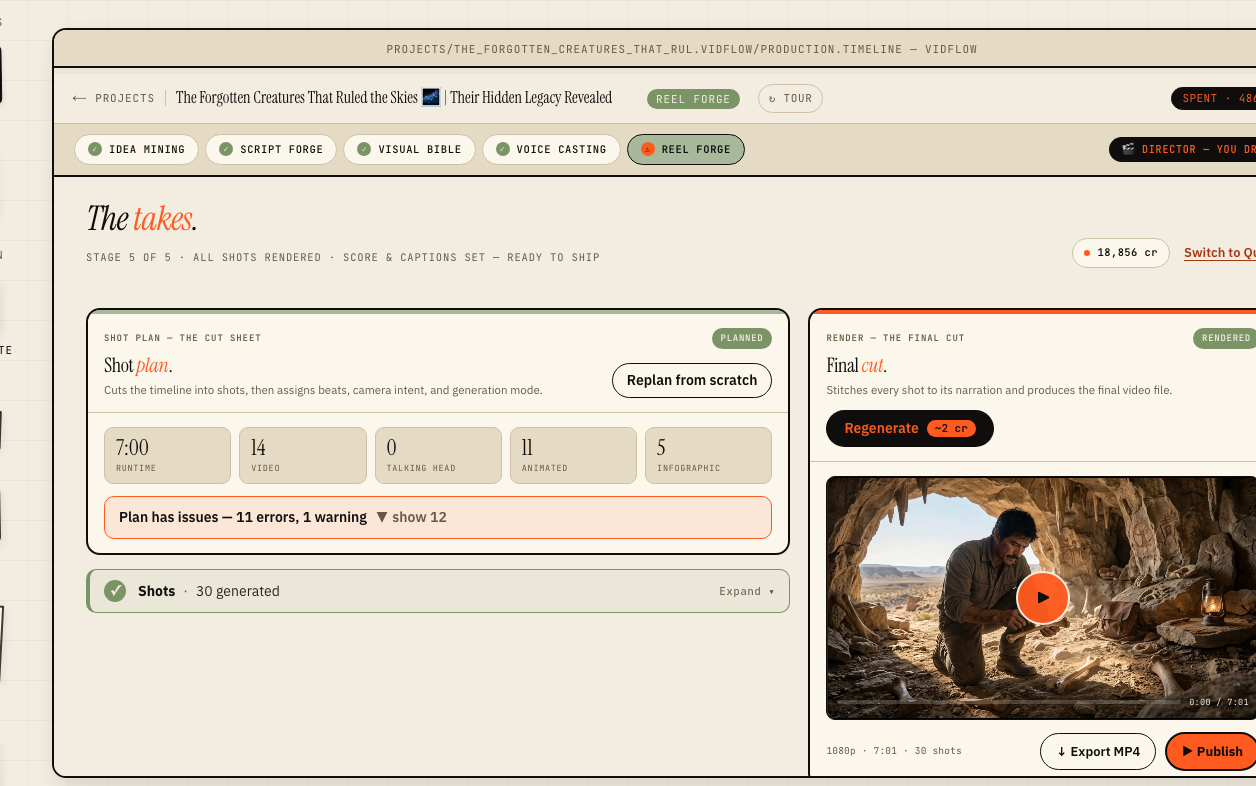Click the file path in title bar
This screenshot has height=786, width=1256.
pos(681,49)
